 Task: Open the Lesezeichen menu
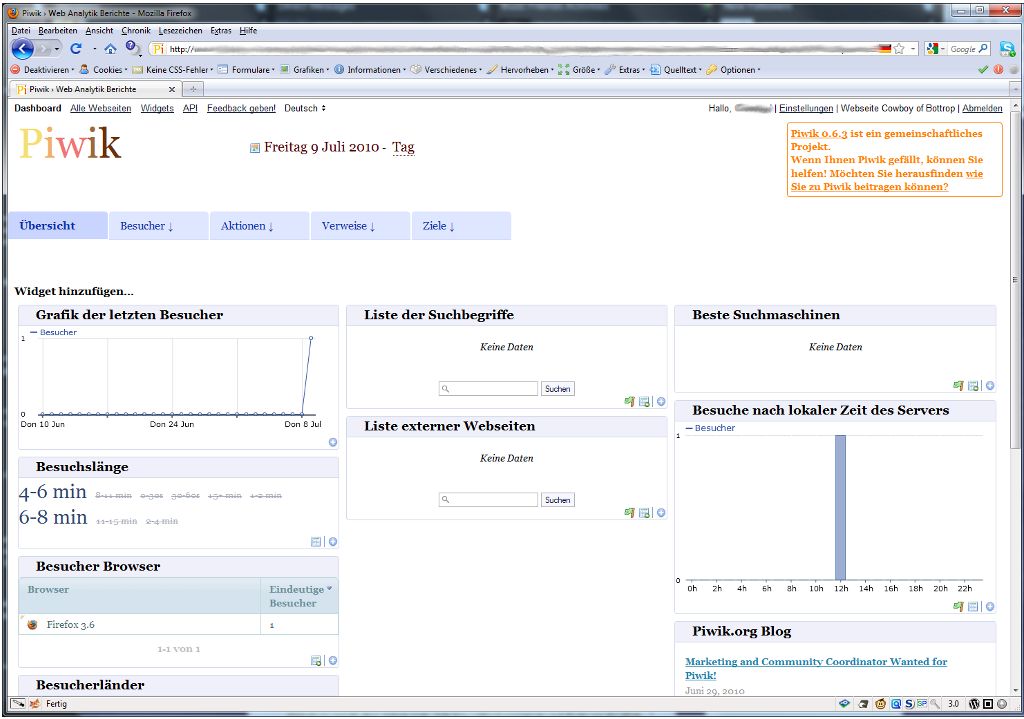[x=180, y=30]
